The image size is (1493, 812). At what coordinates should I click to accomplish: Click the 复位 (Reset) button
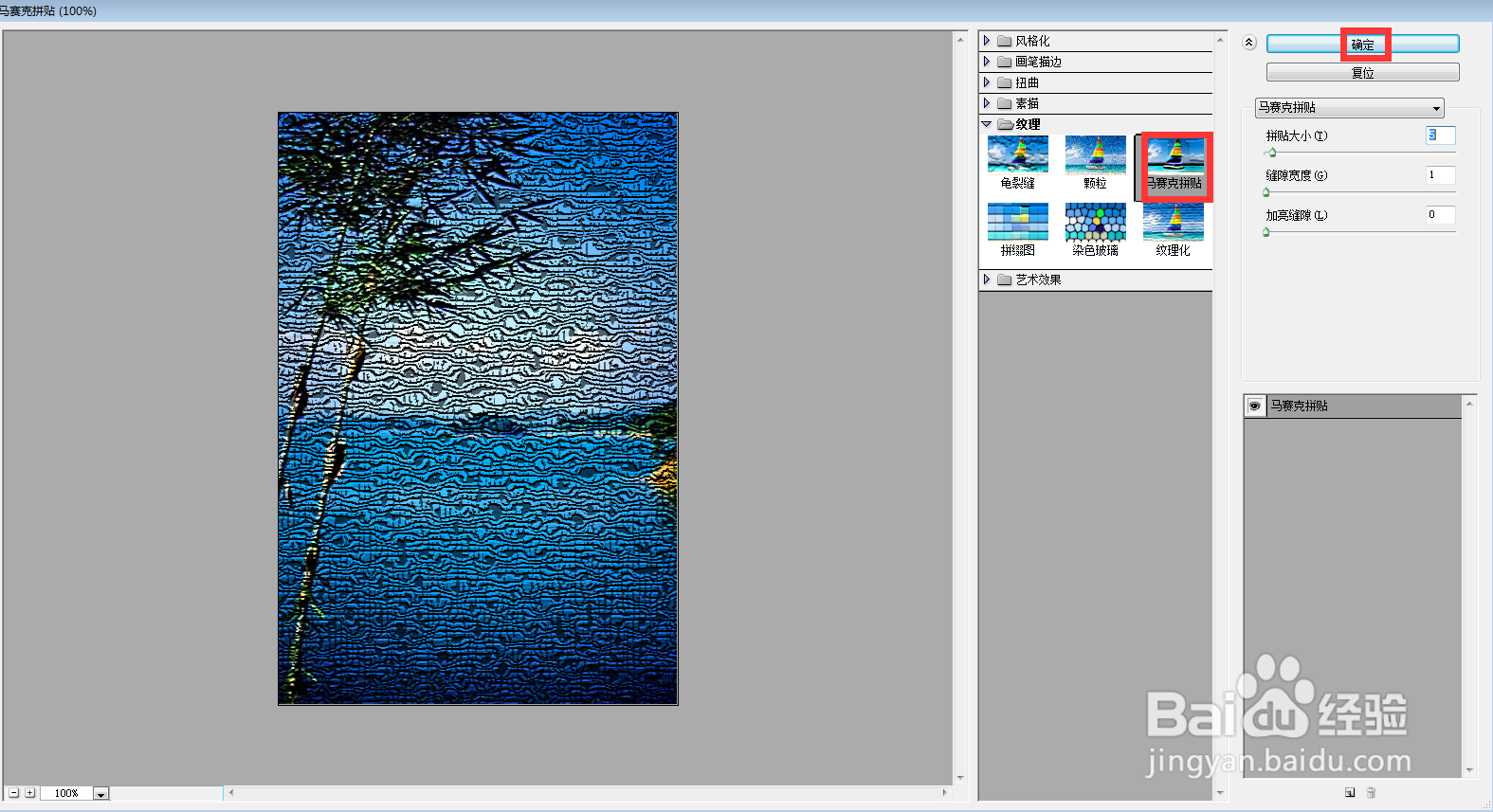(x=1362, y=72)
